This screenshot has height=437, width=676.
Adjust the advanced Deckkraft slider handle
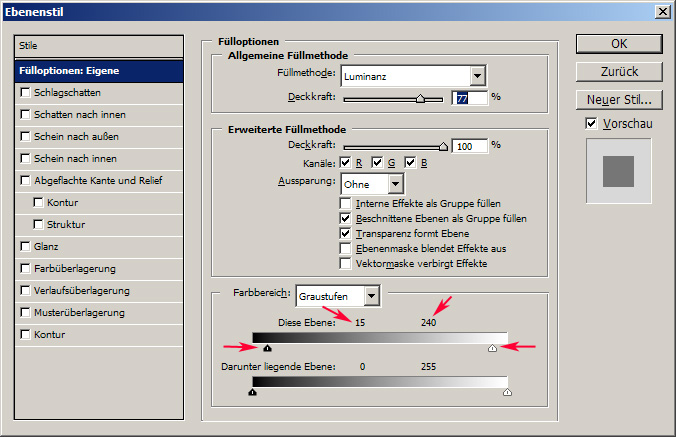(x=443, y=147)
